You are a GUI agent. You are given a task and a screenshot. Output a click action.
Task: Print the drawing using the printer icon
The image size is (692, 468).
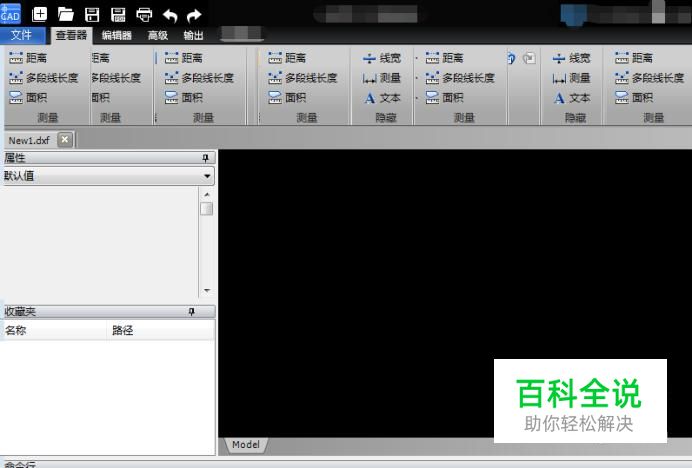coord(144,15)
